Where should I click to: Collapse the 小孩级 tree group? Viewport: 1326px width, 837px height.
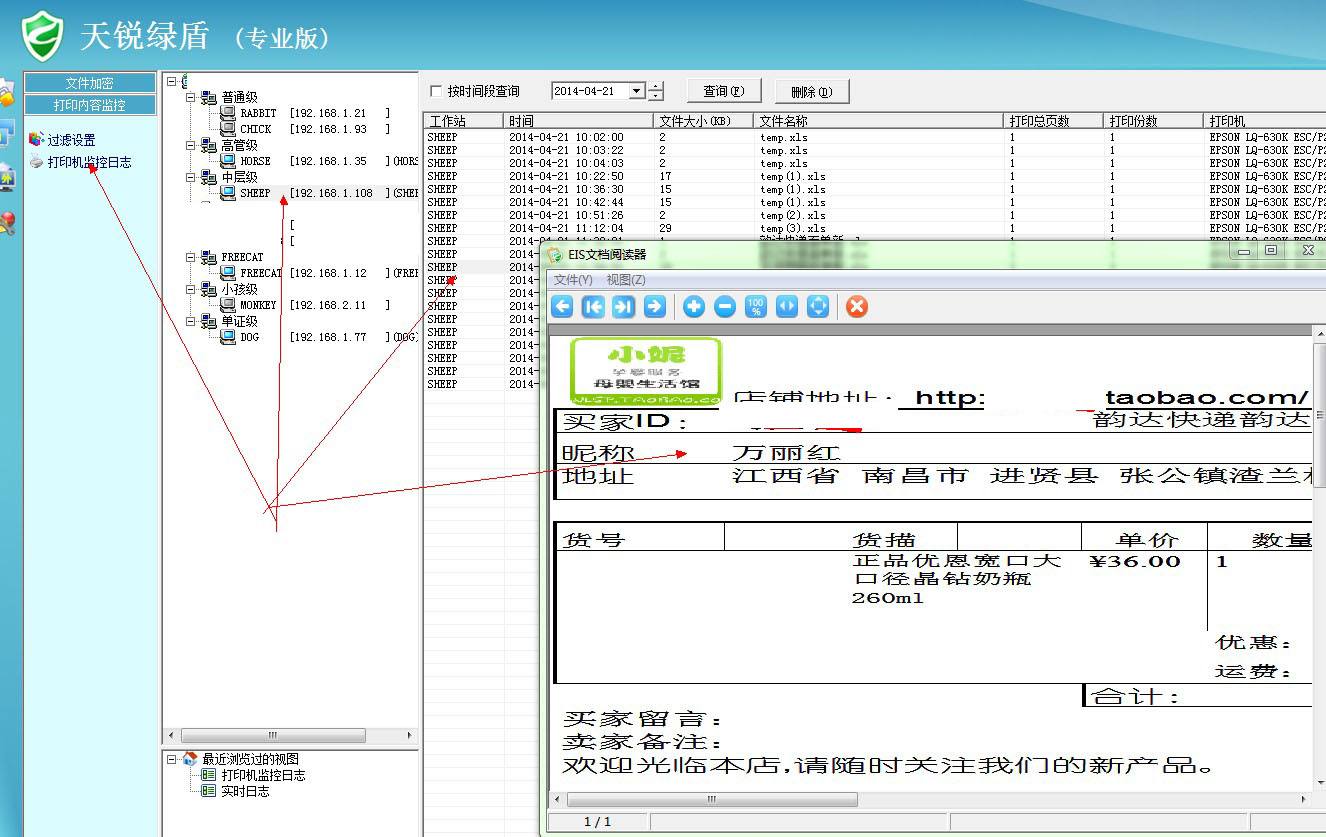pyautogui.click(x=191, y=289)
